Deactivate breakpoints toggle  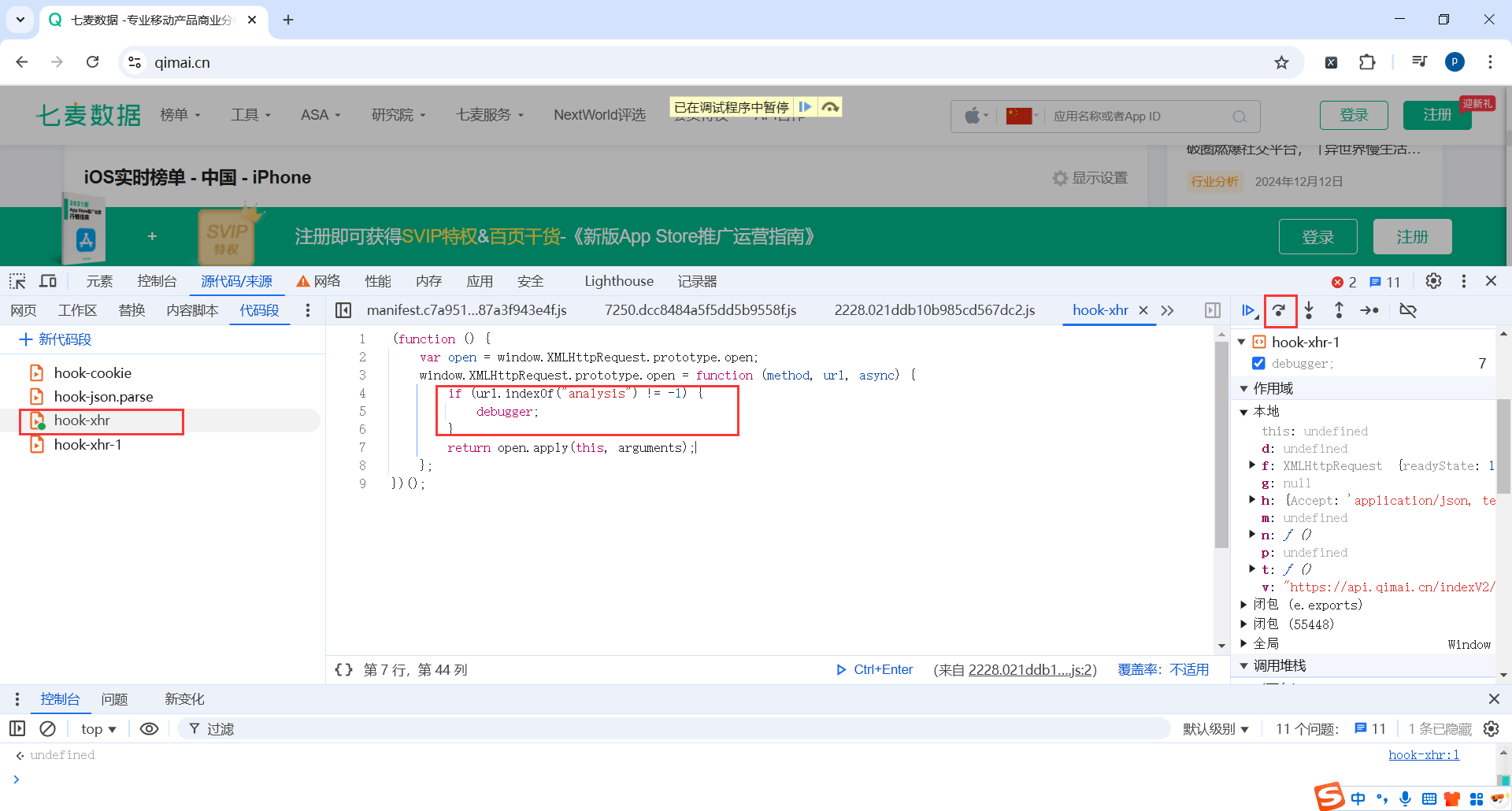pyautogui.click(x=1408, y=310)
